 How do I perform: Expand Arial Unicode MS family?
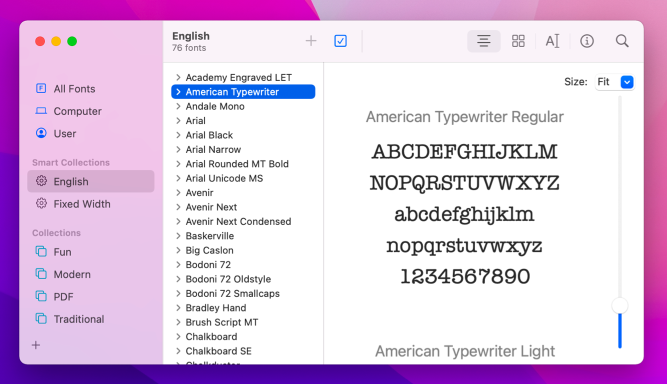(178, 178)
